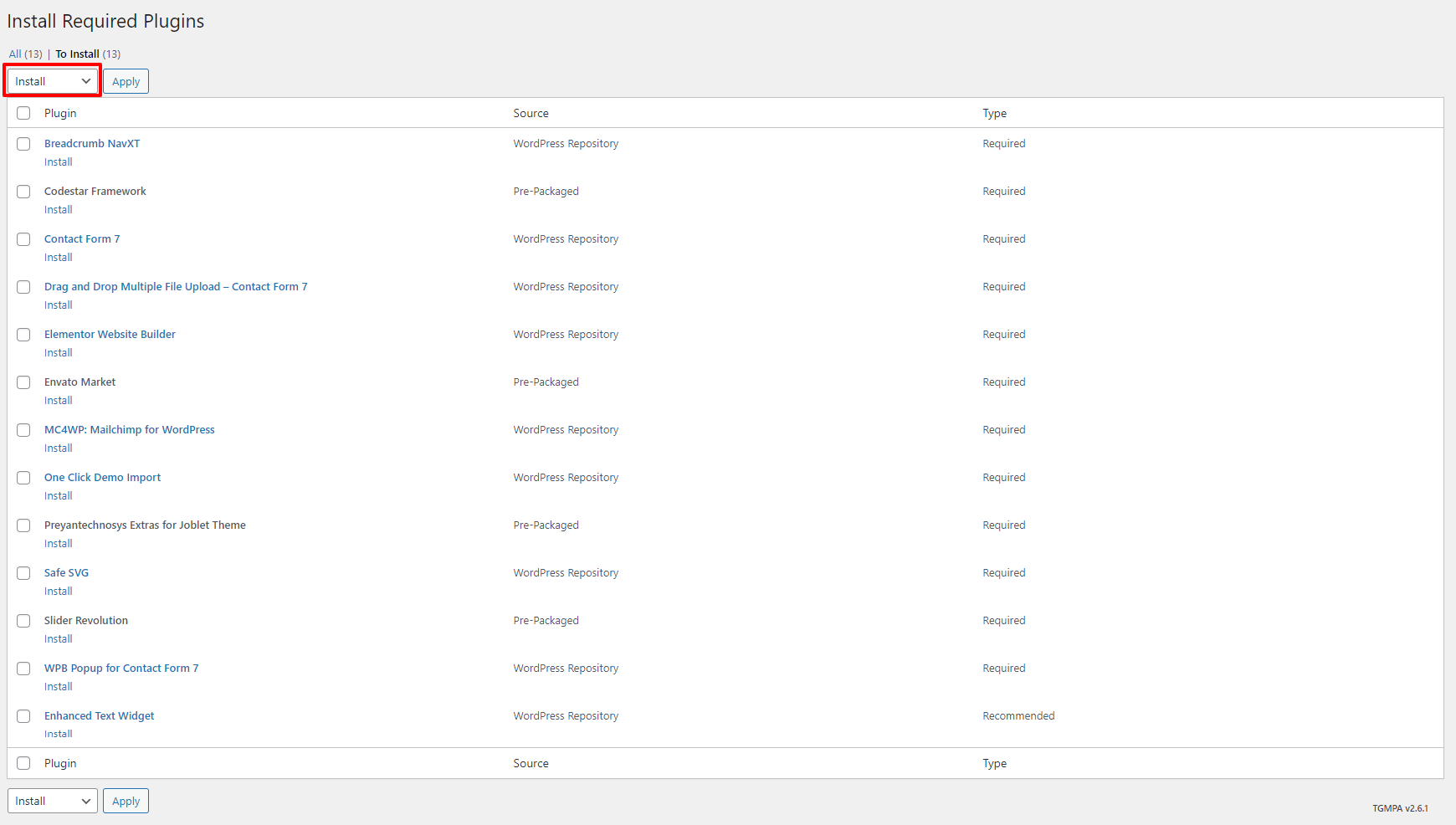
Task: Click the Pre-Packaged source for Slider Revolution
Action: 546,621
